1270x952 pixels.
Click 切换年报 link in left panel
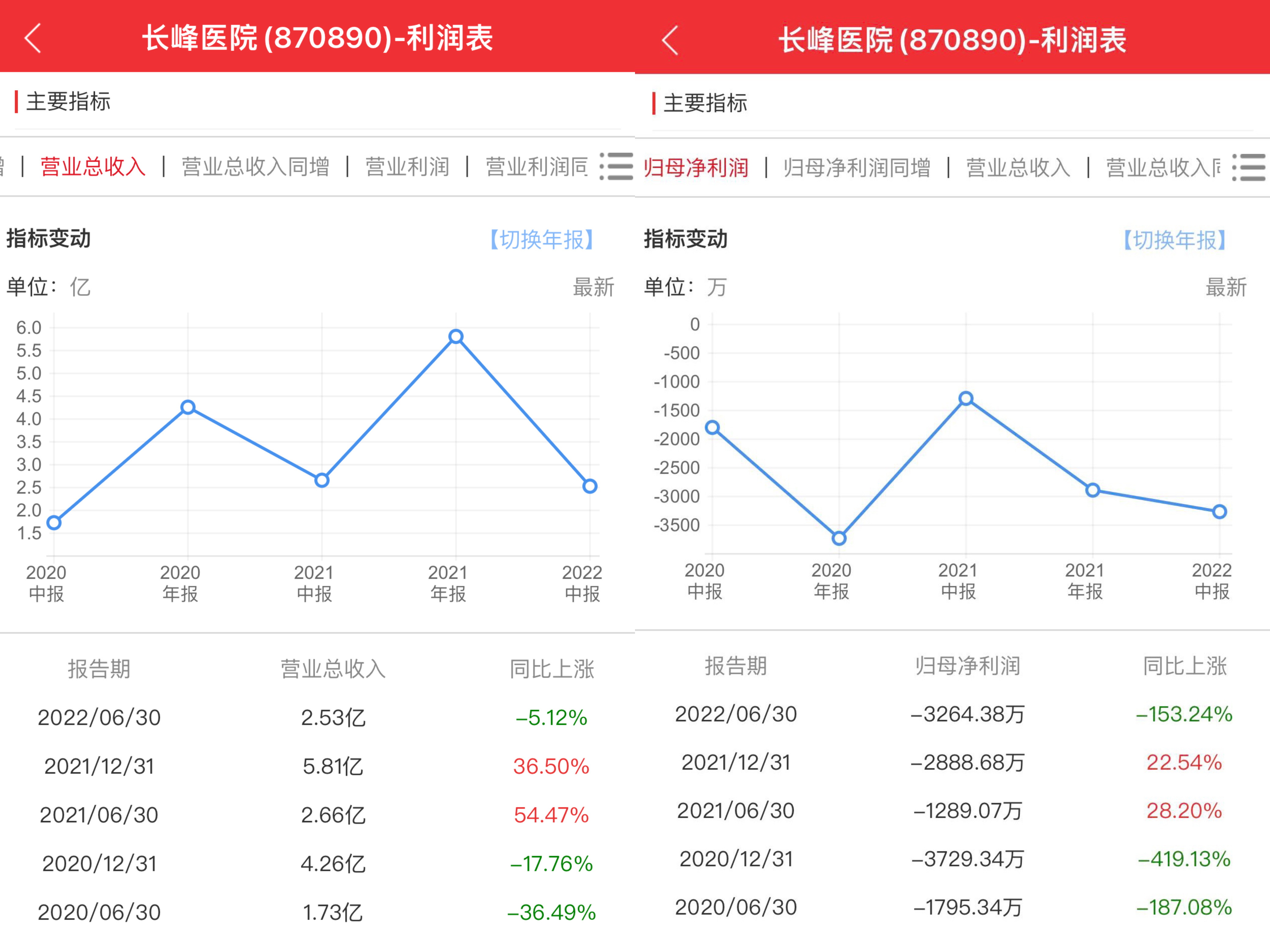541,239
